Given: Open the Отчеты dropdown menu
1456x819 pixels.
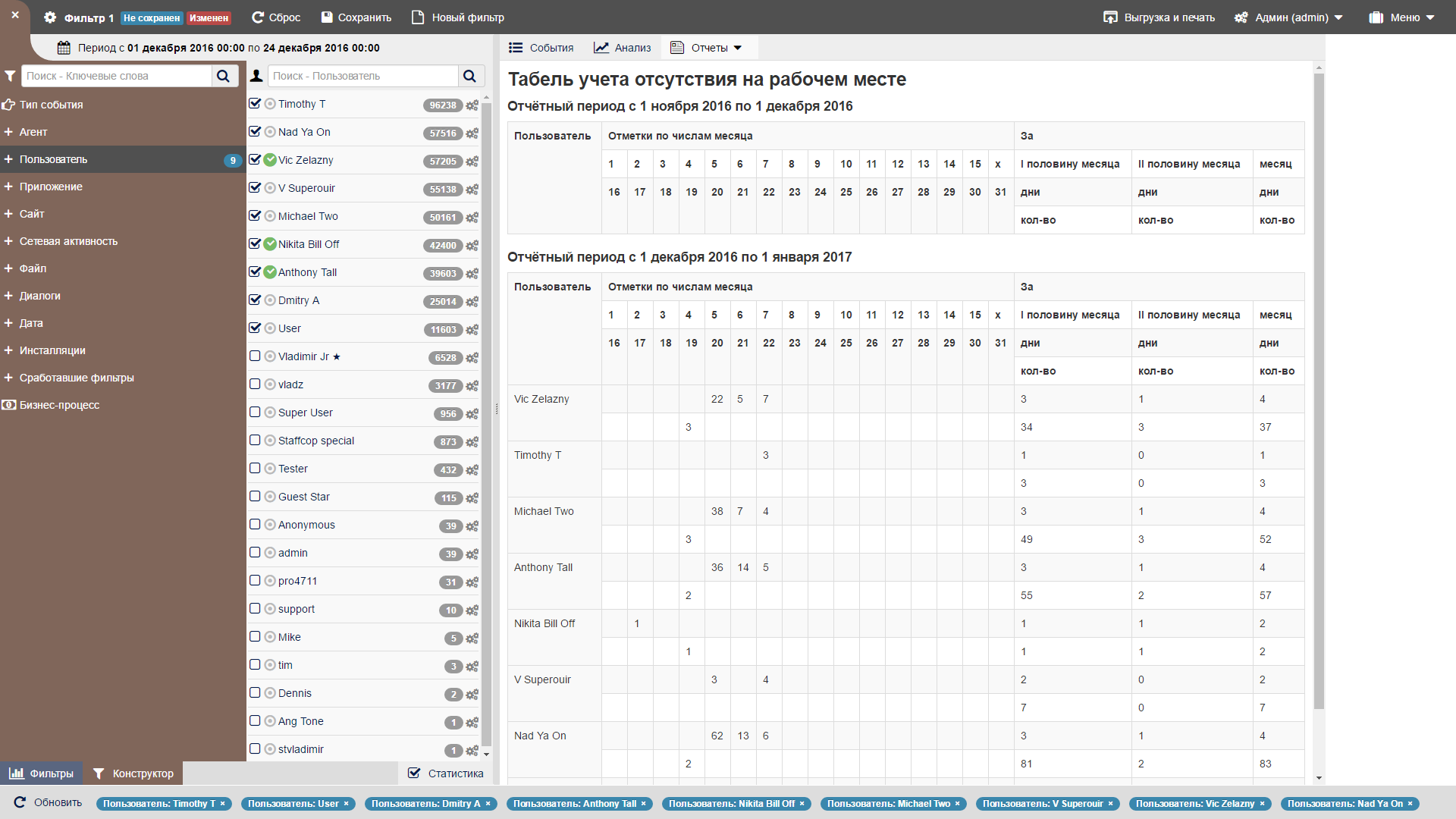Looking at the screenshot, I should point(709,48).
